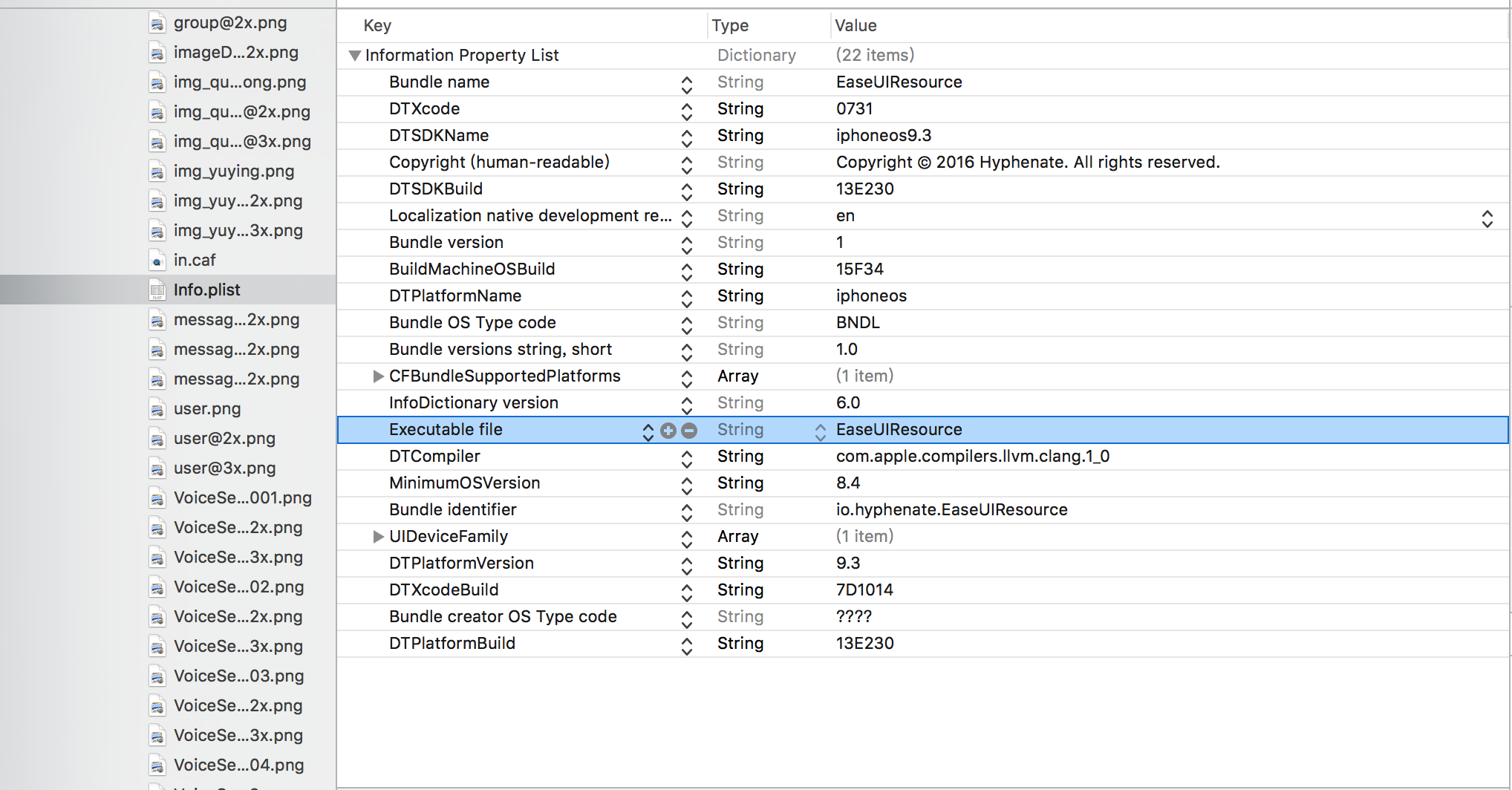
Task: Click the file icon beside VoiceSe...001.png
Action: 157,498
